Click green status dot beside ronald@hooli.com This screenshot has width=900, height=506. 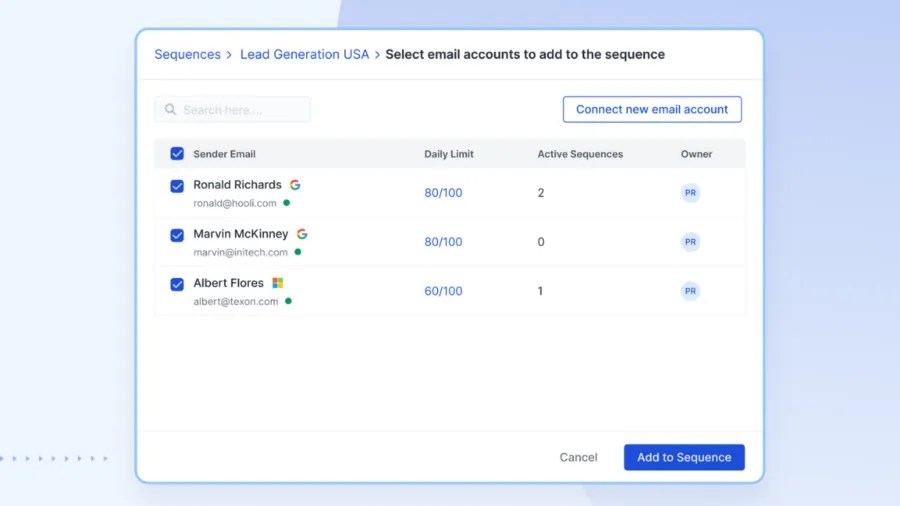coord(286,203)
